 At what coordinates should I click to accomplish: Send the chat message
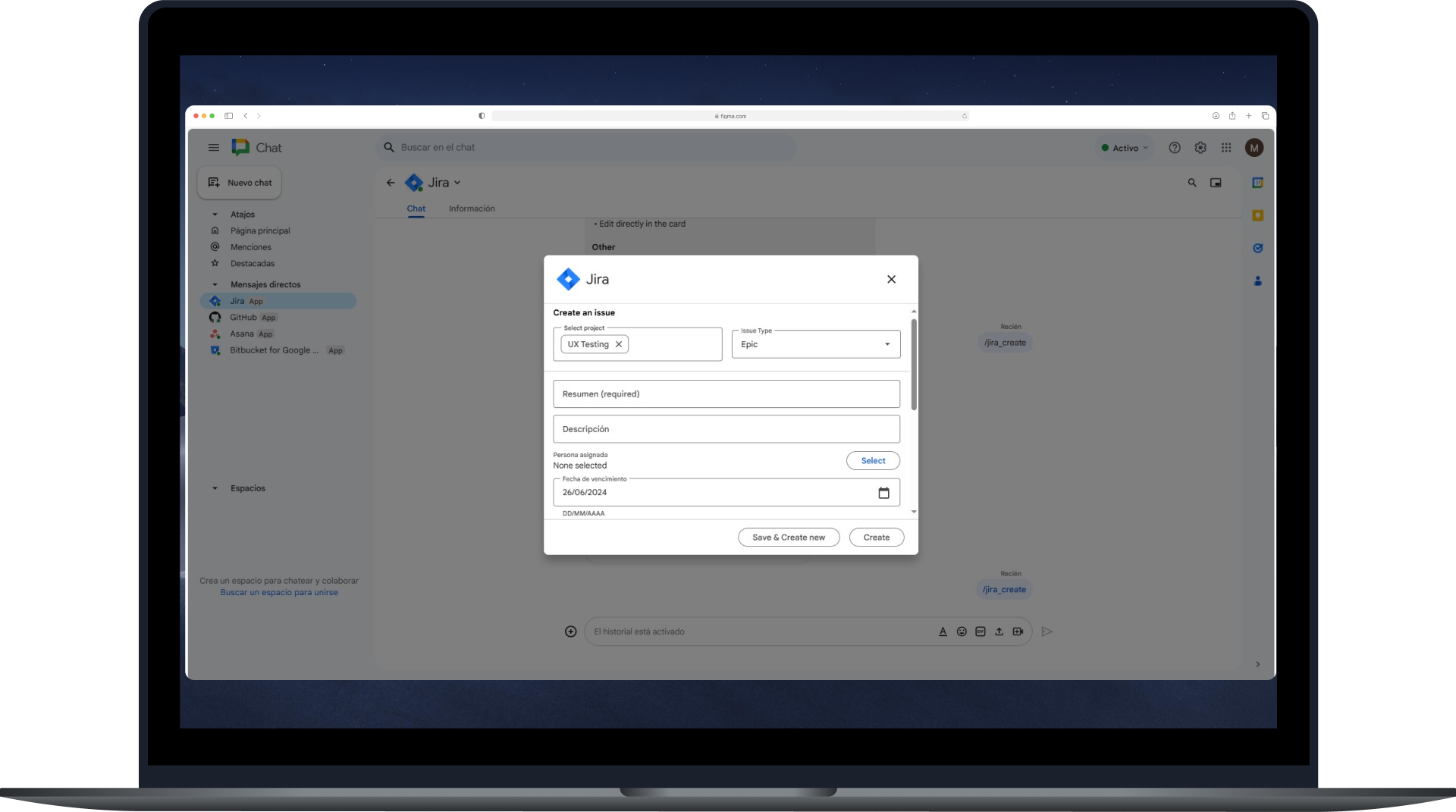[x=1047, y=632]
